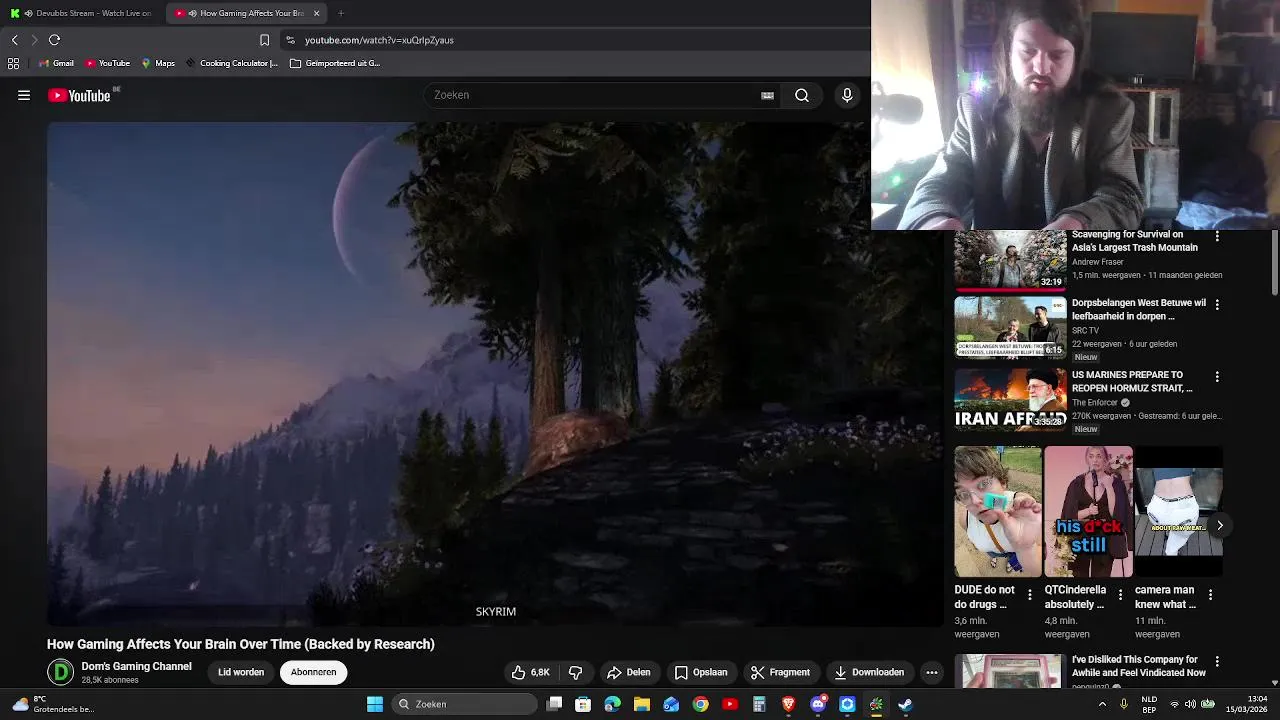Viewport: 1280px width, 720px height.
Task: Reload the page
Action: pos(54,40)
